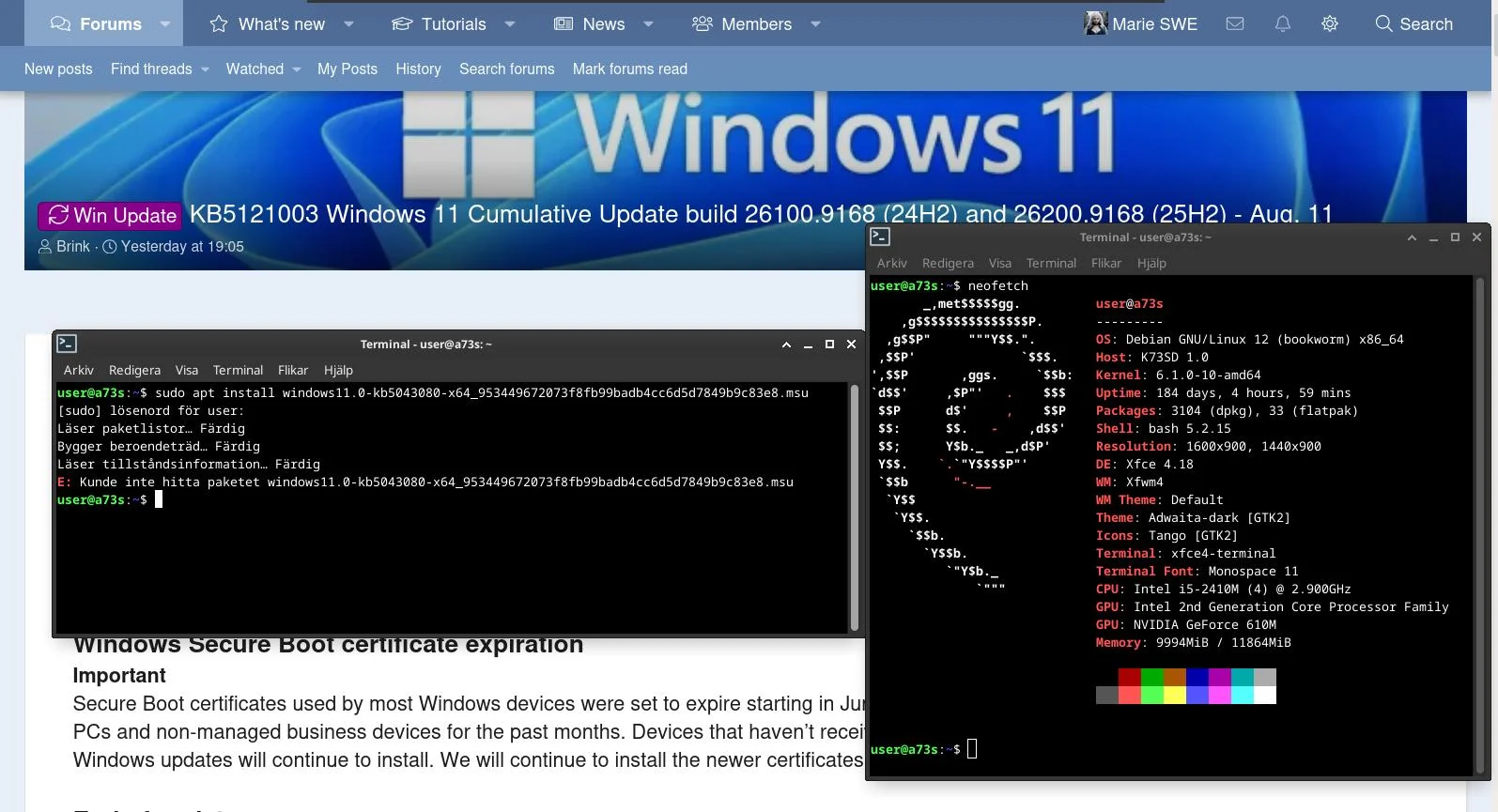Click Mark forums read
The width and height of the screenshot is (1498, 812).
click(630, 69)
